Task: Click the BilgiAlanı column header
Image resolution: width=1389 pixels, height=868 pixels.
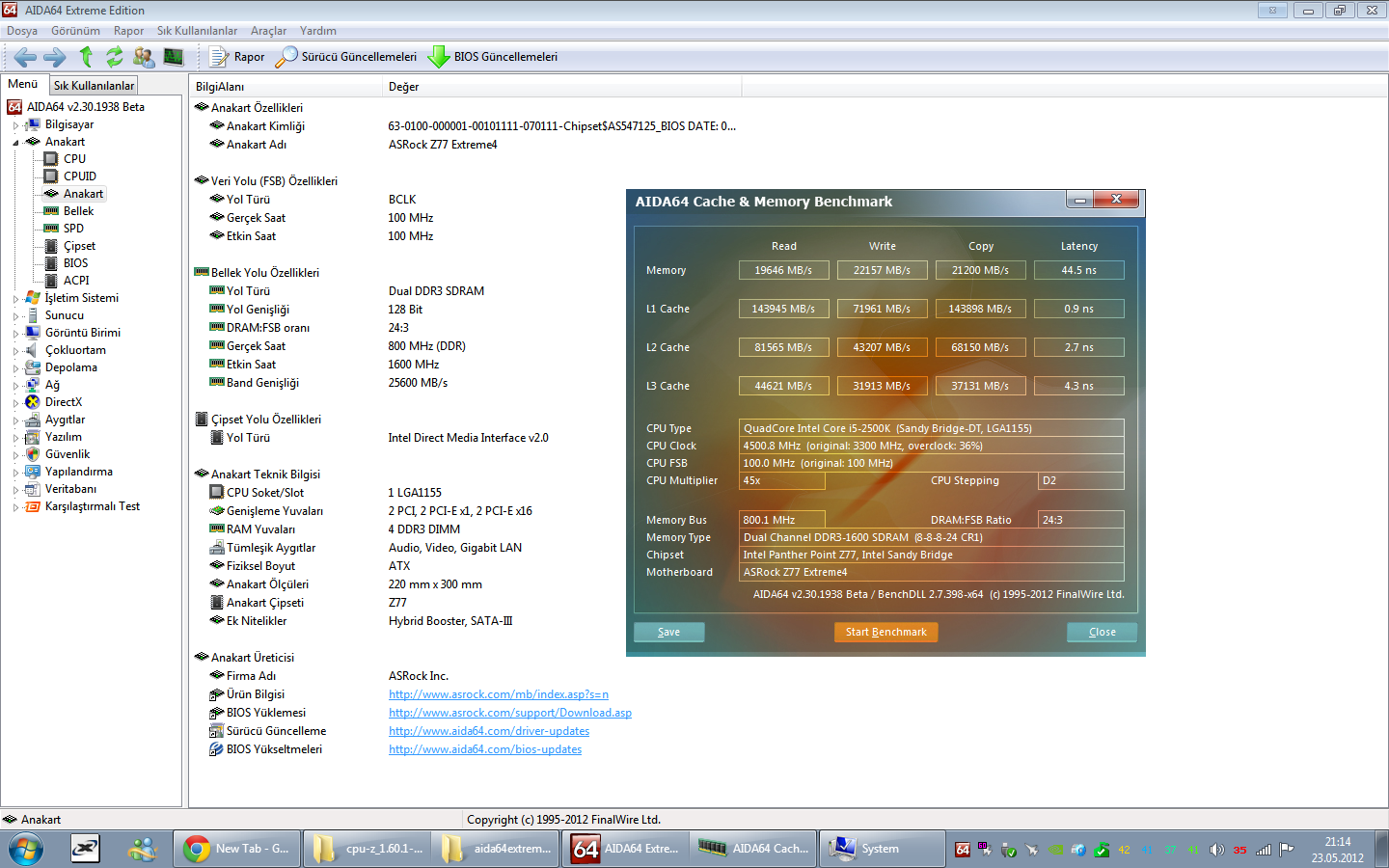Action: pos(286,87)
